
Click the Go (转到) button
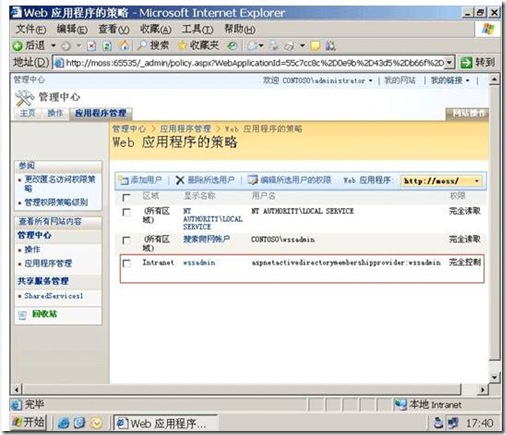coord(478,62)
